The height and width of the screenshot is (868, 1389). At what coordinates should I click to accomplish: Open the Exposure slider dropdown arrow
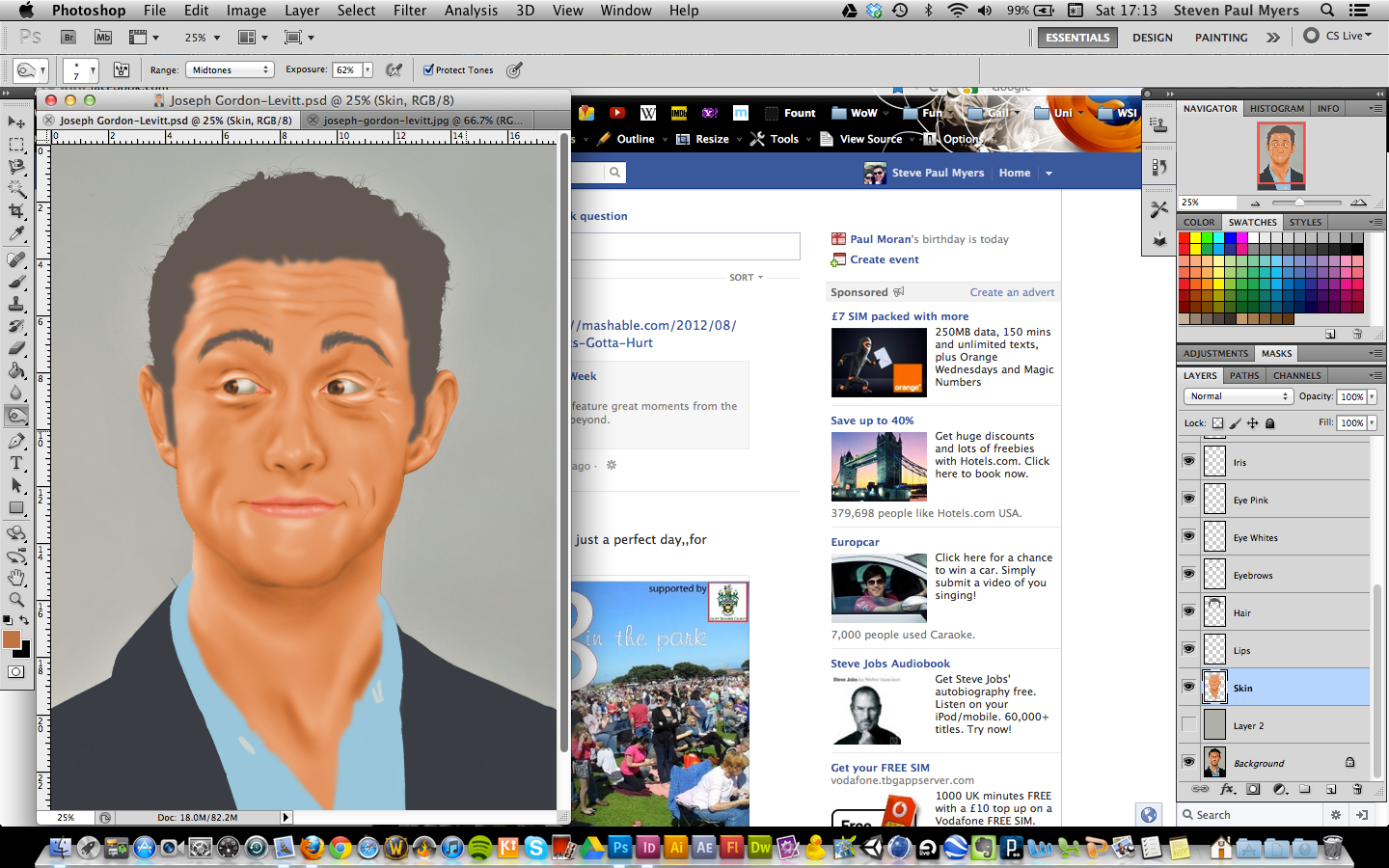click(x=368, y=69)
